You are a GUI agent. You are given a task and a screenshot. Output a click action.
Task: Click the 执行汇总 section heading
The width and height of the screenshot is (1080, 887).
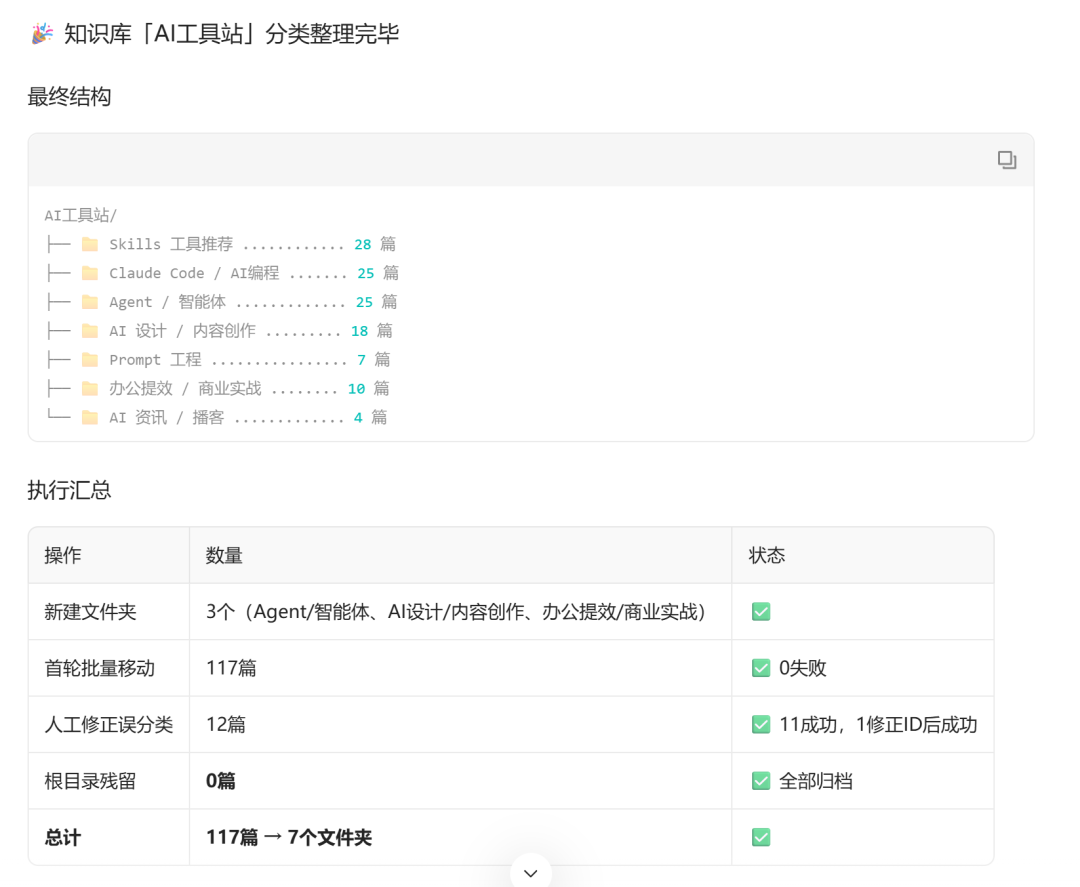click(x=69, y=490)
